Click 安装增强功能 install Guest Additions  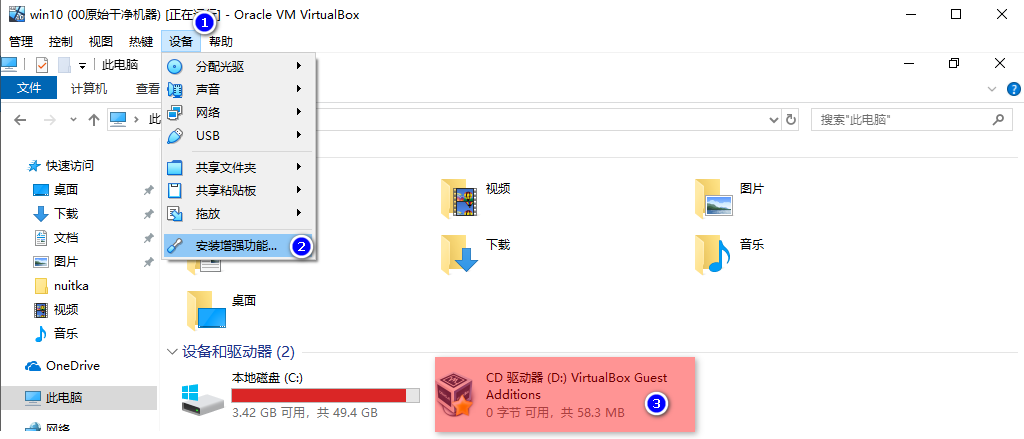(238, 246)
